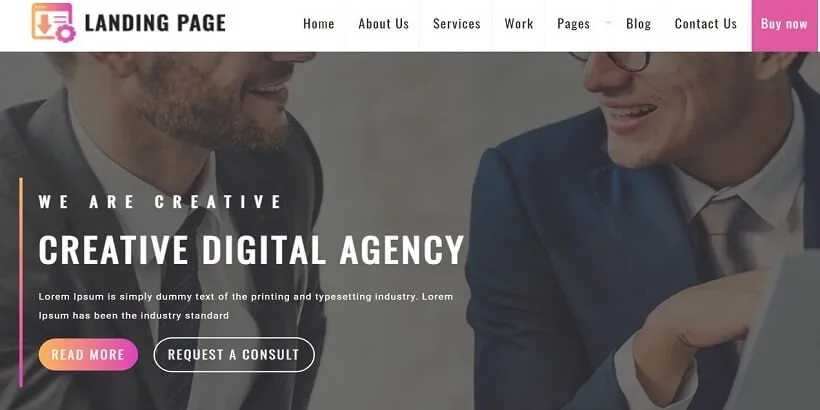Click the dark striped necktie of bearded man
Viewport: 820px width, 410px height.
[181, 293]
